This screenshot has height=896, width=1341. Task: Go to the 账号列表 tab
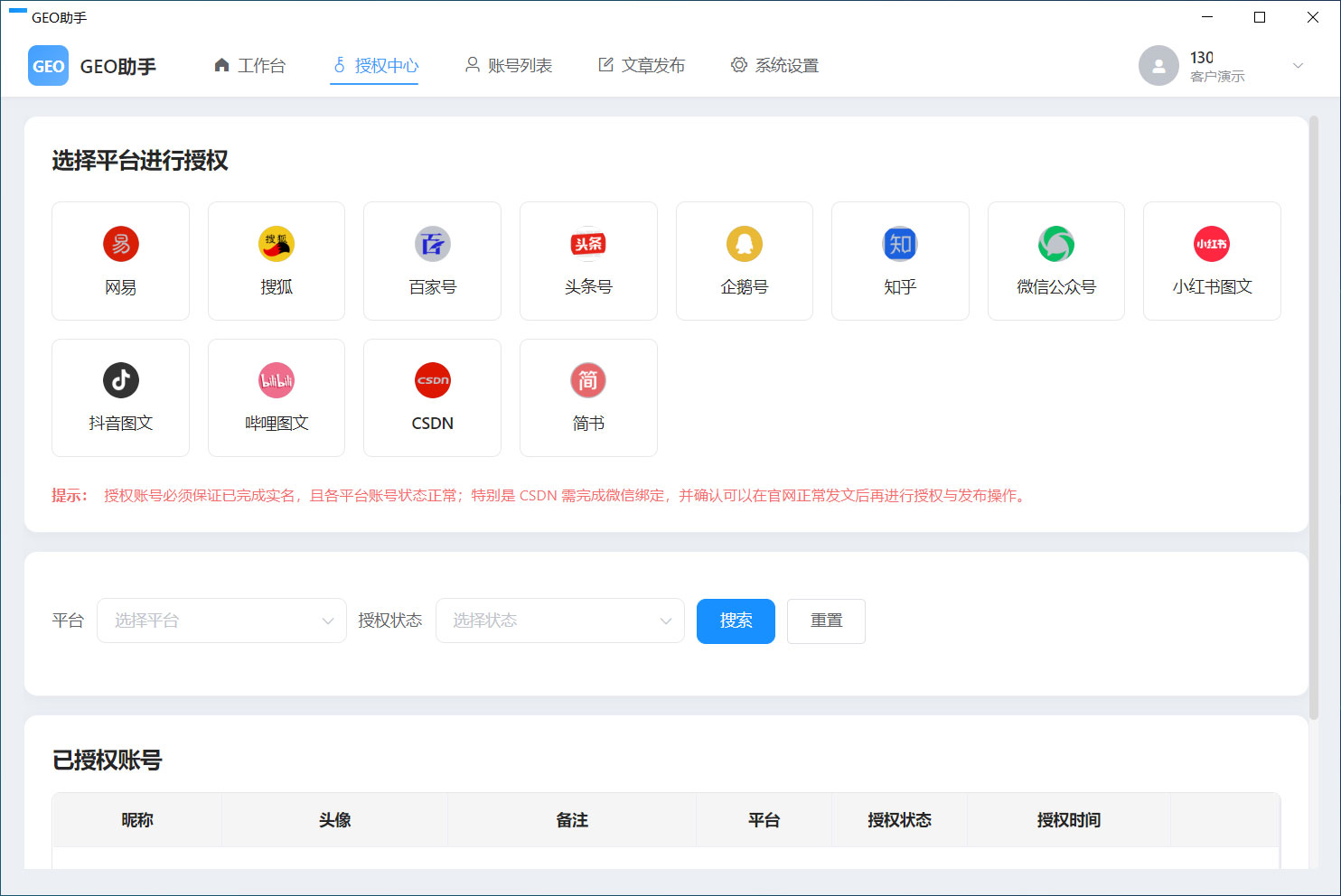pos(508,65)
